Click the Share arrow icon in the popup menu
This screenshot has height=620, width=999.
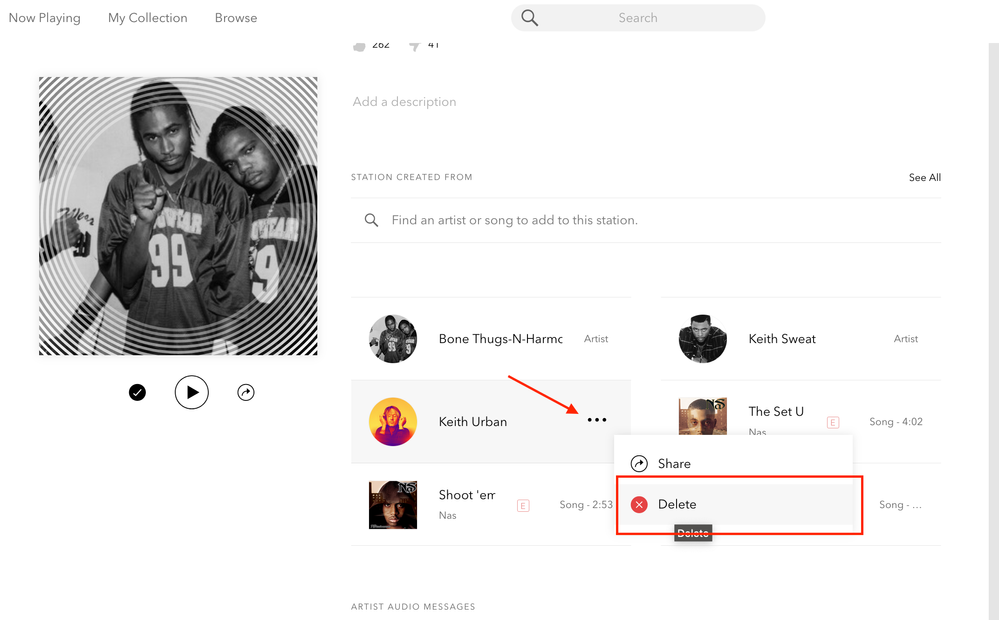pos(639,464)
